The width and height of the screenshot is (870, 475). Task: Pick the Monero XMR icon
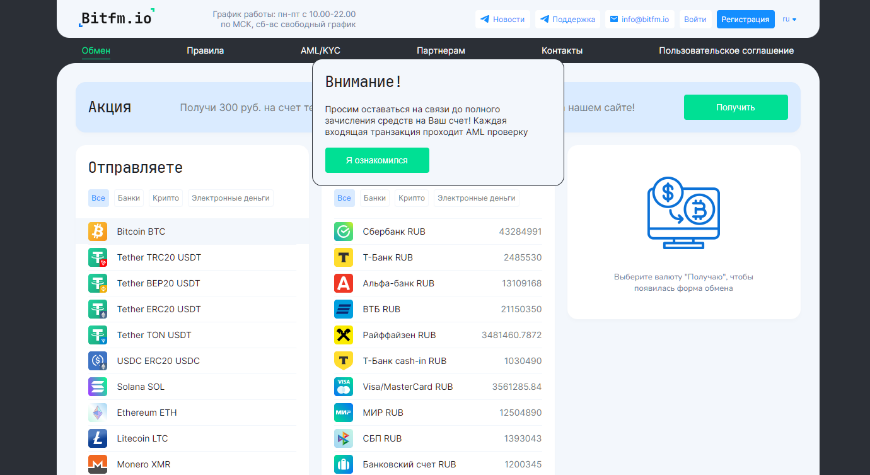pos(98,464)
